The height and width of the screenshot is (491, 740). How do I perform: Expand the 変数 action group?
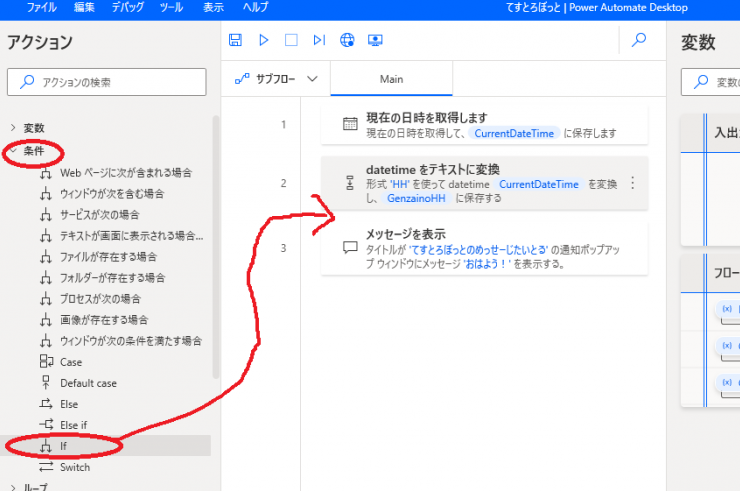[14, 128]
